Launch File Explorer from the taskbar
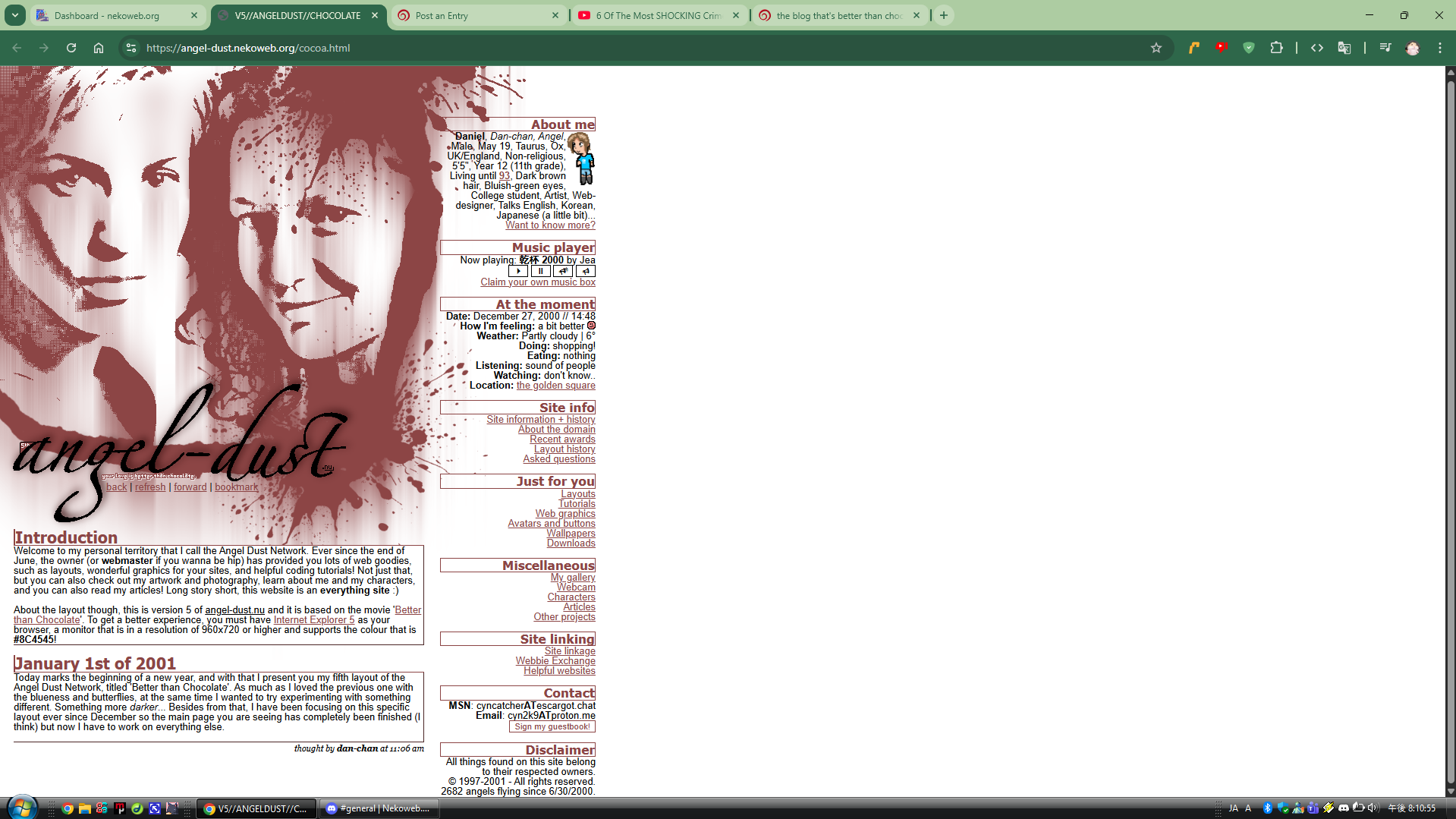 (x=83, y=808)
